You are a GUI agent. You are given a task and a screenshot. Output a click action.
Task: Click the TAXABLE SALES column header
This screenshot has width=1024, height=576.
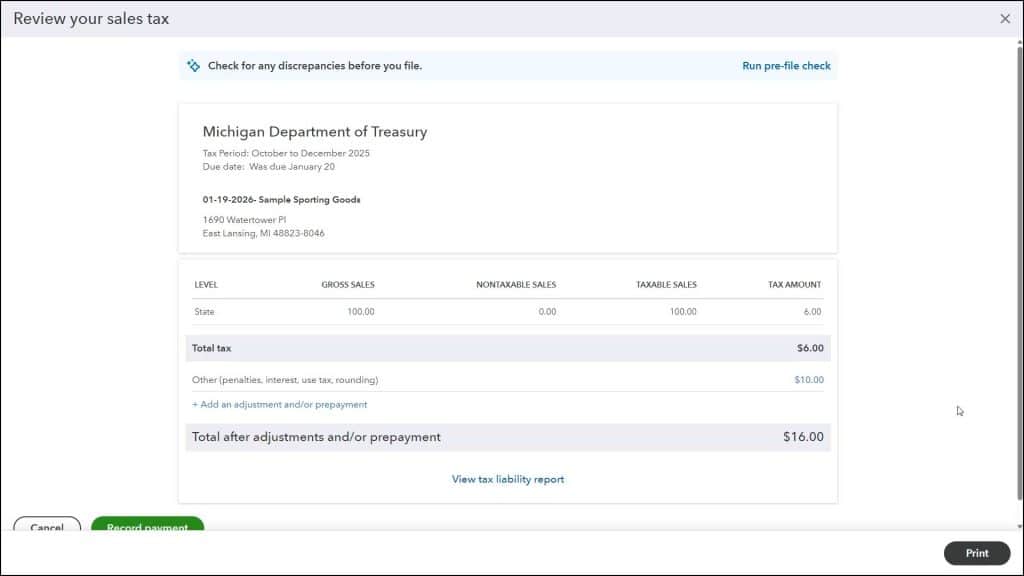(x=665, y=284)
